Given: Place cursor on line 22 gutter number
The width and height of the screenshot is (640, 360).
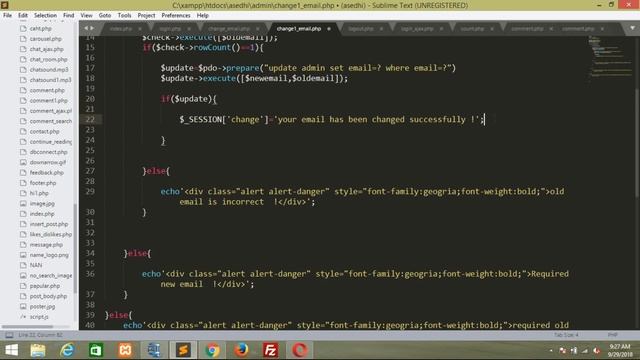Looking at the screenshot, I should [x=90, y=119].
